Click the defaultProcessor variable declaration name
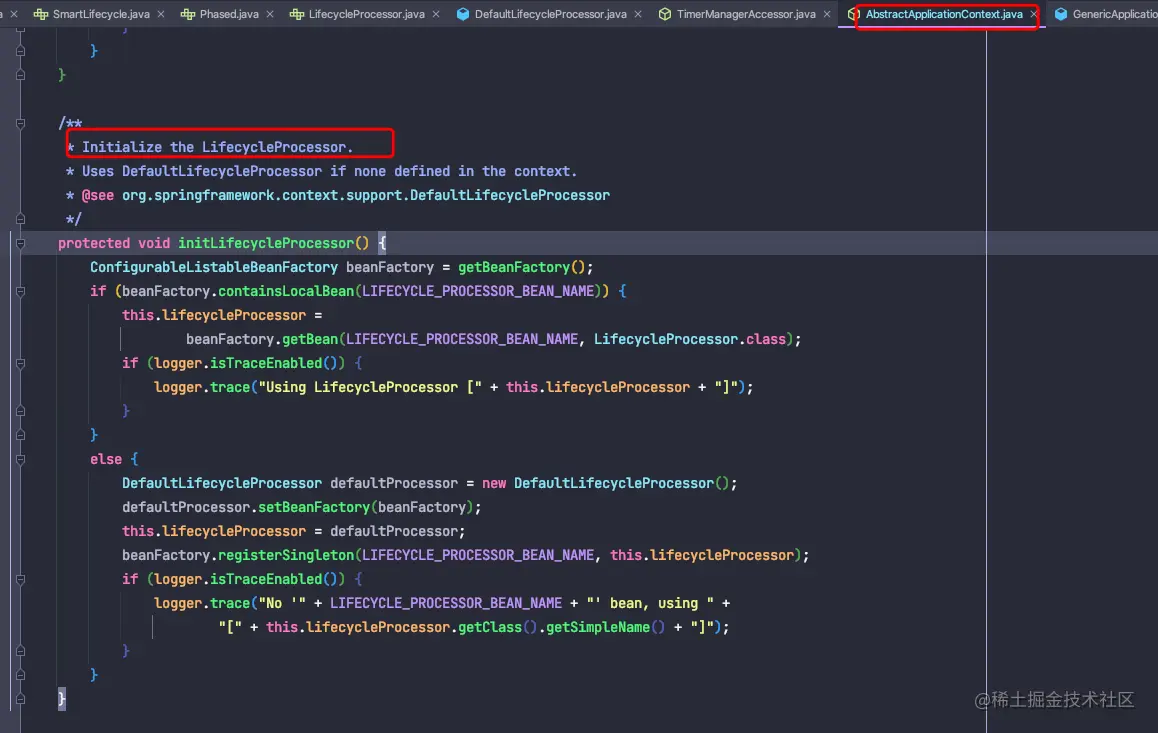The width and height of the screenshot is (1158, 733). coord(394,483)
